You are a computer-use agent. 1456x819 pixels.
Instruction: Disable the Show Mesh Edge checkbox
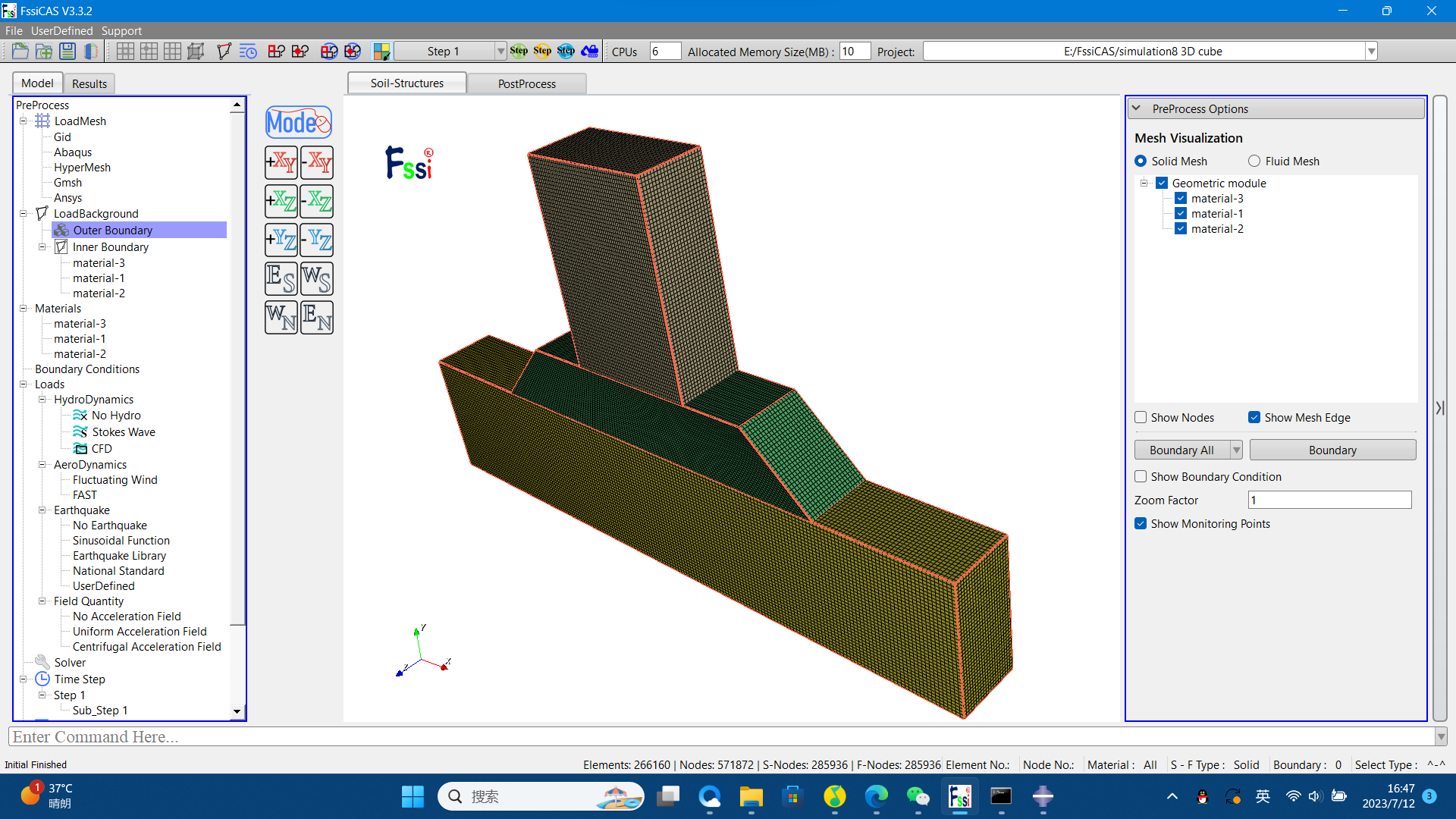point(1254,417)
